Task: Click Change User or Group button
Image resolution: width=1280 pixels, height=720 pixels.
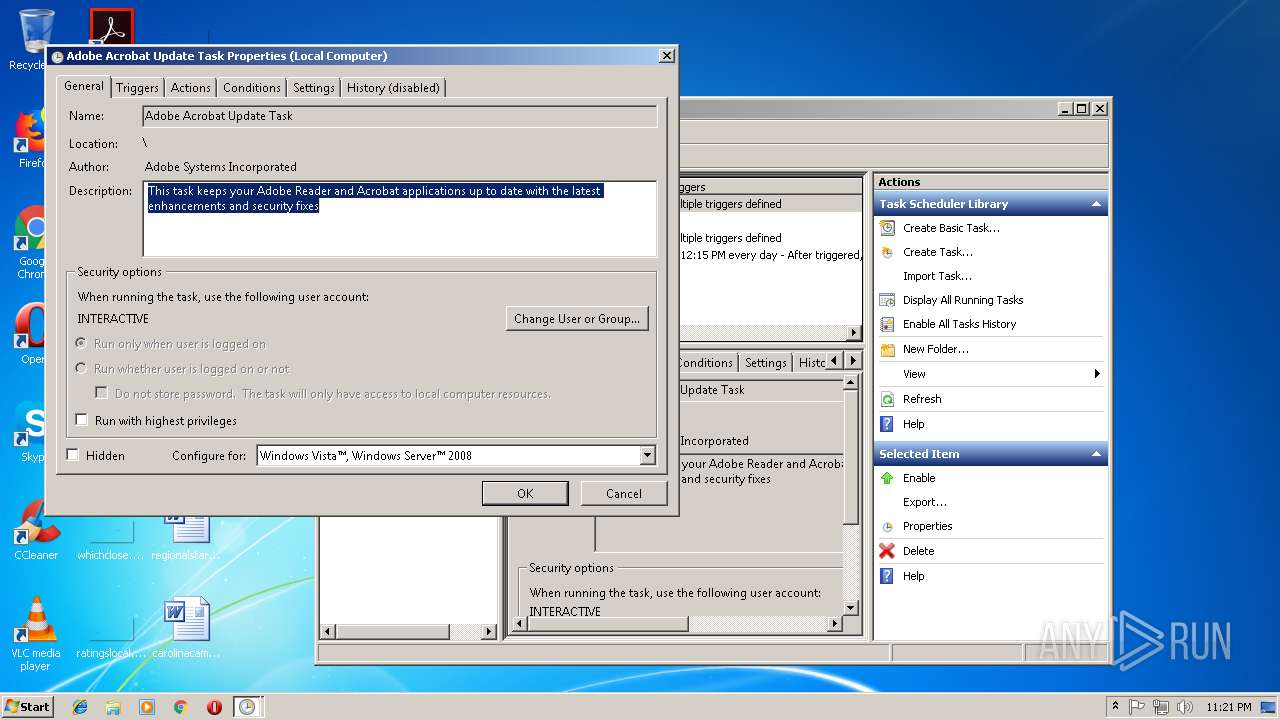Action: [x=577, y=319]
